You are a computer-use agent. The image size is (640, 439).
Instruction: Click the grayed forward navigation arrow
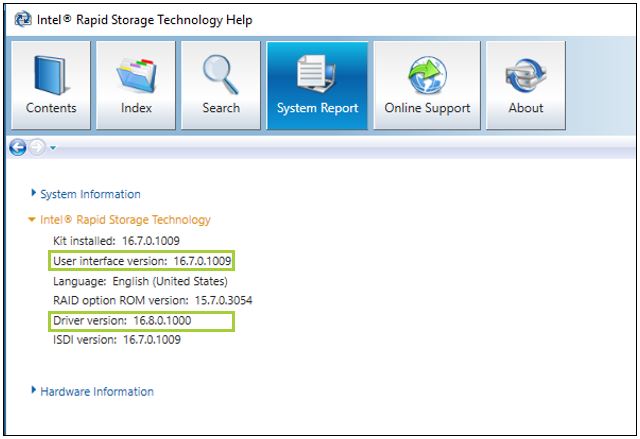(37, 147)
